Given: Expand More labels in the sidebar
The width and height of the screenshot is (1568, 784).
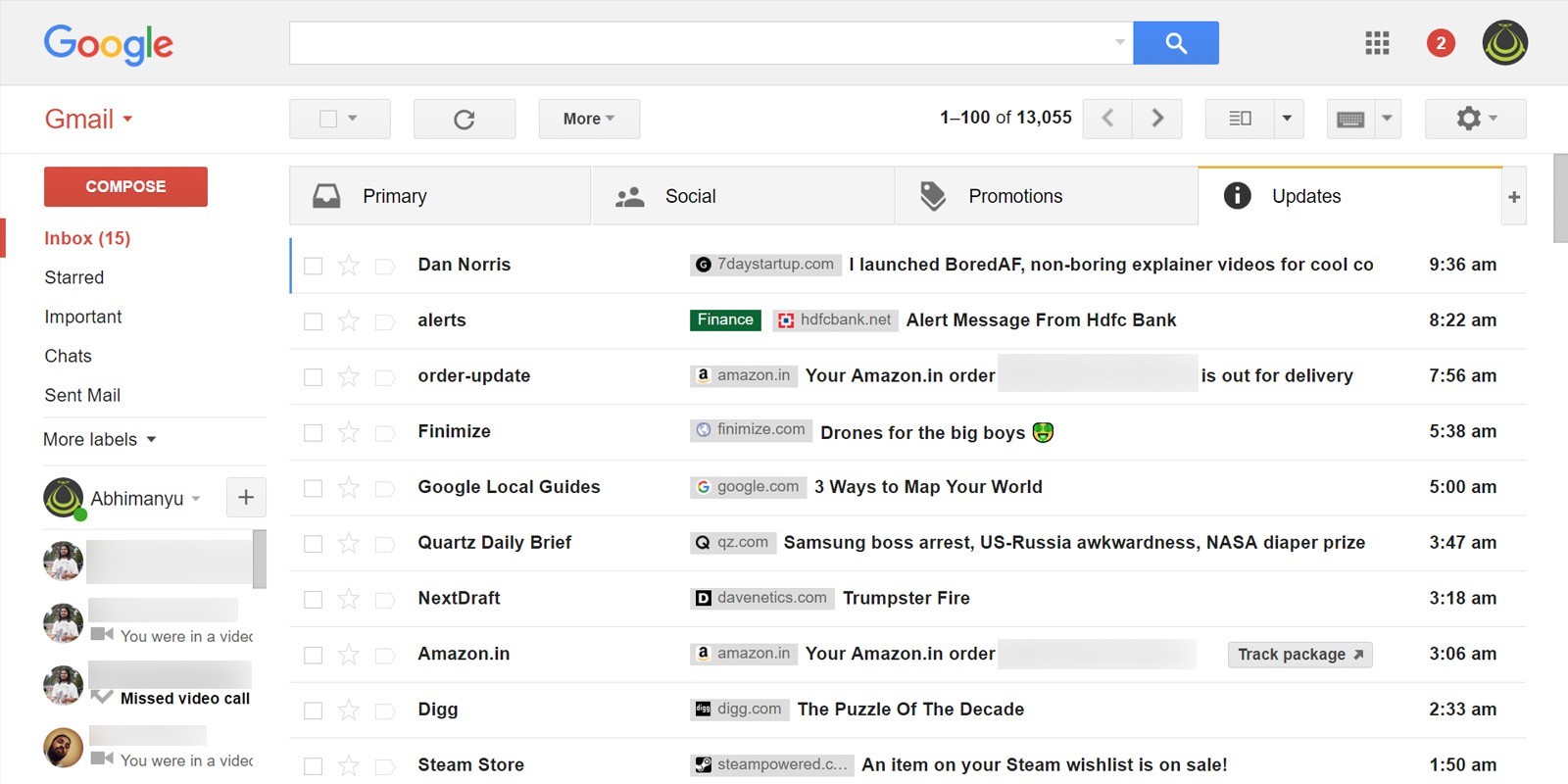Looking at the screenshot, I should [x=100, y=439].
